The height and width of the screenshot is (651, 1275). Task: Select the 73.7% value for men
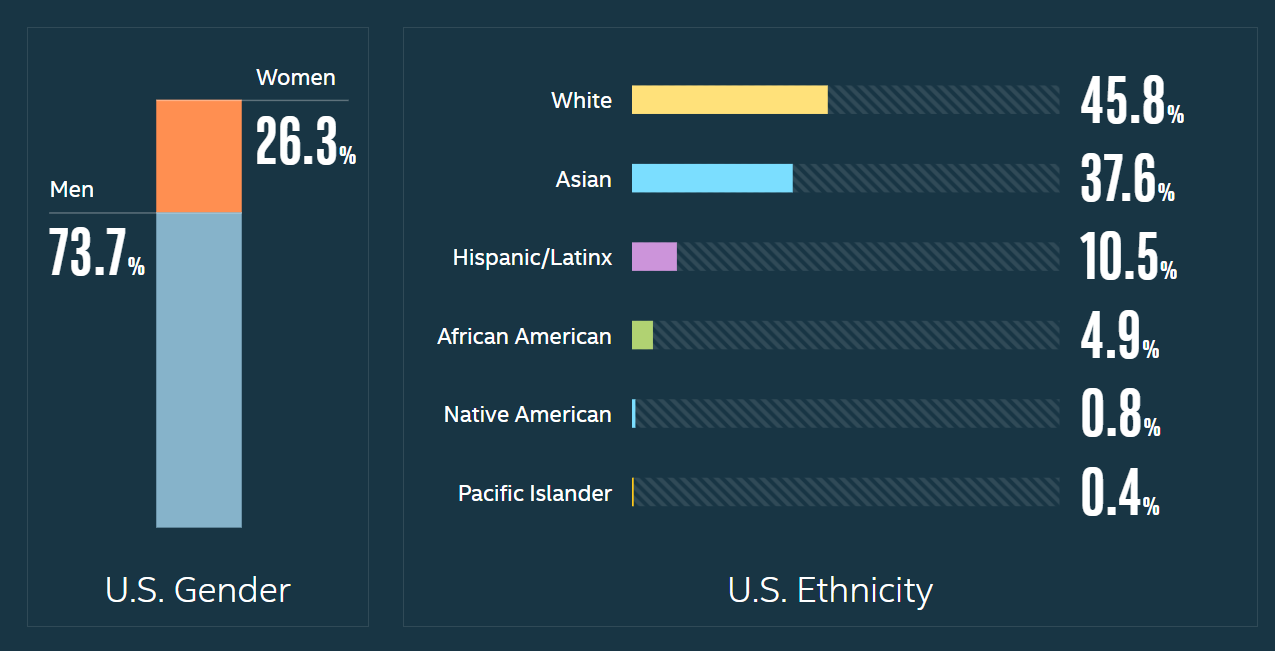96,255
